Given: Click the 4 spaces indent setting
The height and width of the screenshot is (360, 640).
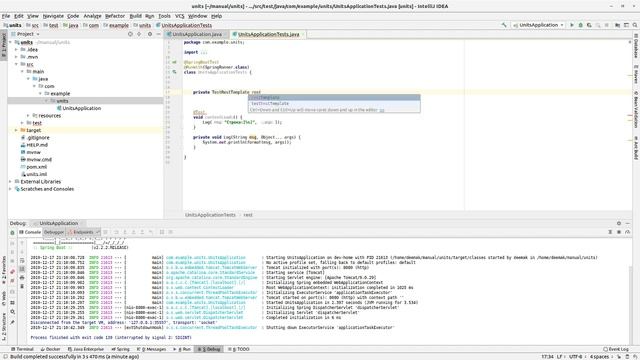Looking at the screenshot, I should 599,357.
